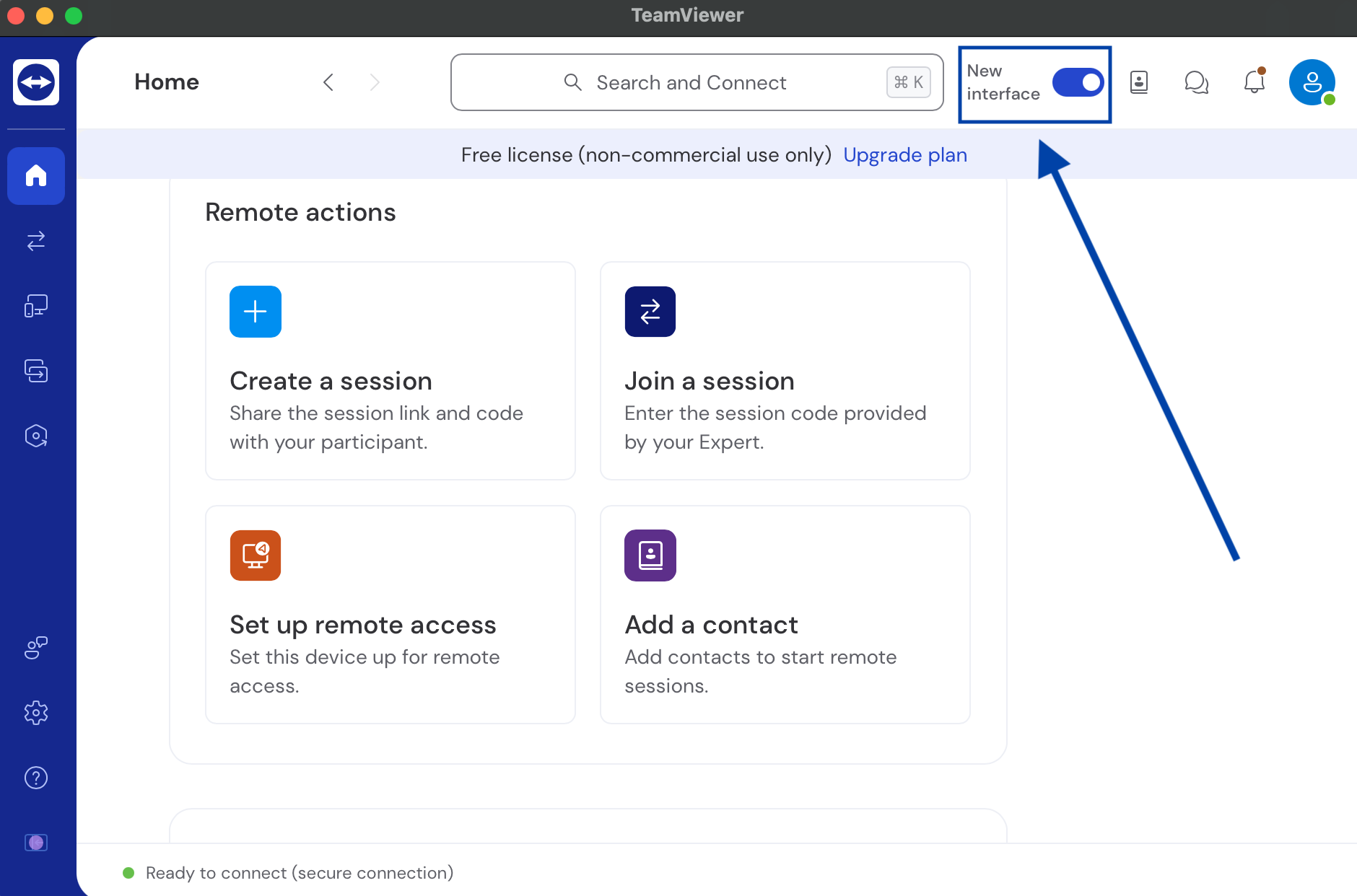The height and width of the screenshot is (896, 1357).
Task: Open the Help question mark icon
Action: pos(36,778)
